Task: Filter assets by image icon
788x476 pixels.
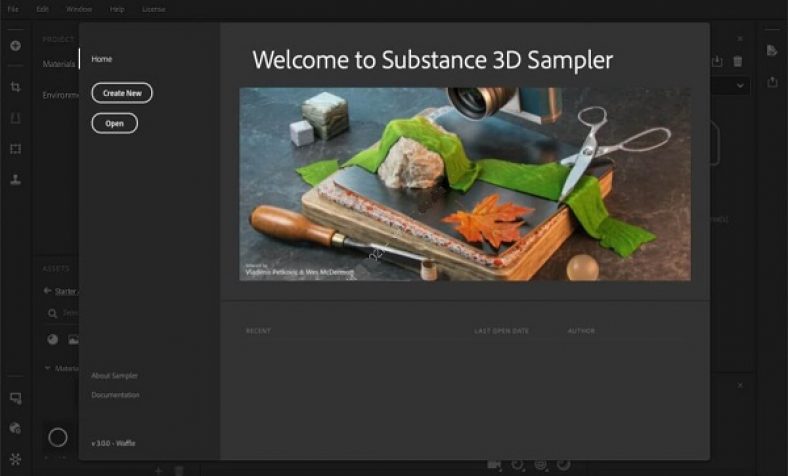Action: [x=73, y=340]
